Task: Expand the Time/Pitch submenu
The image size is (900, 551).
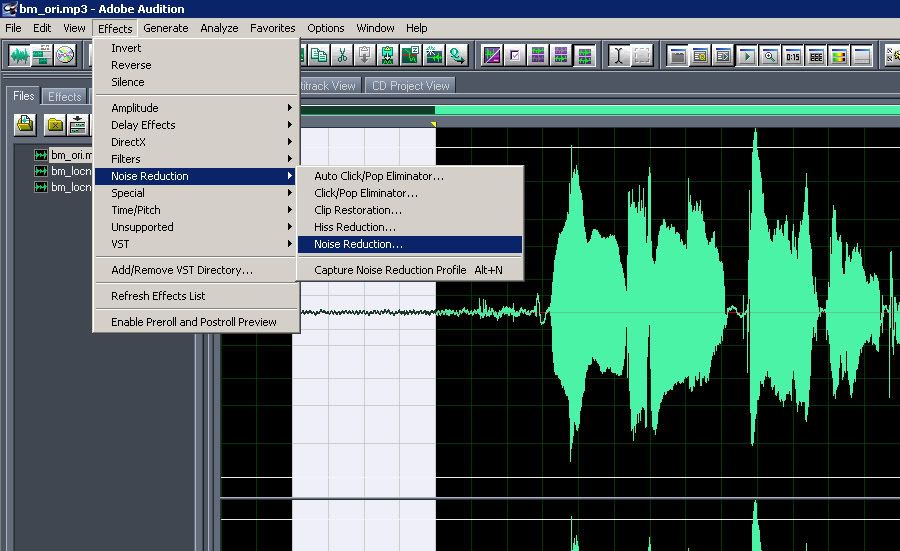Action: point(195,210)
